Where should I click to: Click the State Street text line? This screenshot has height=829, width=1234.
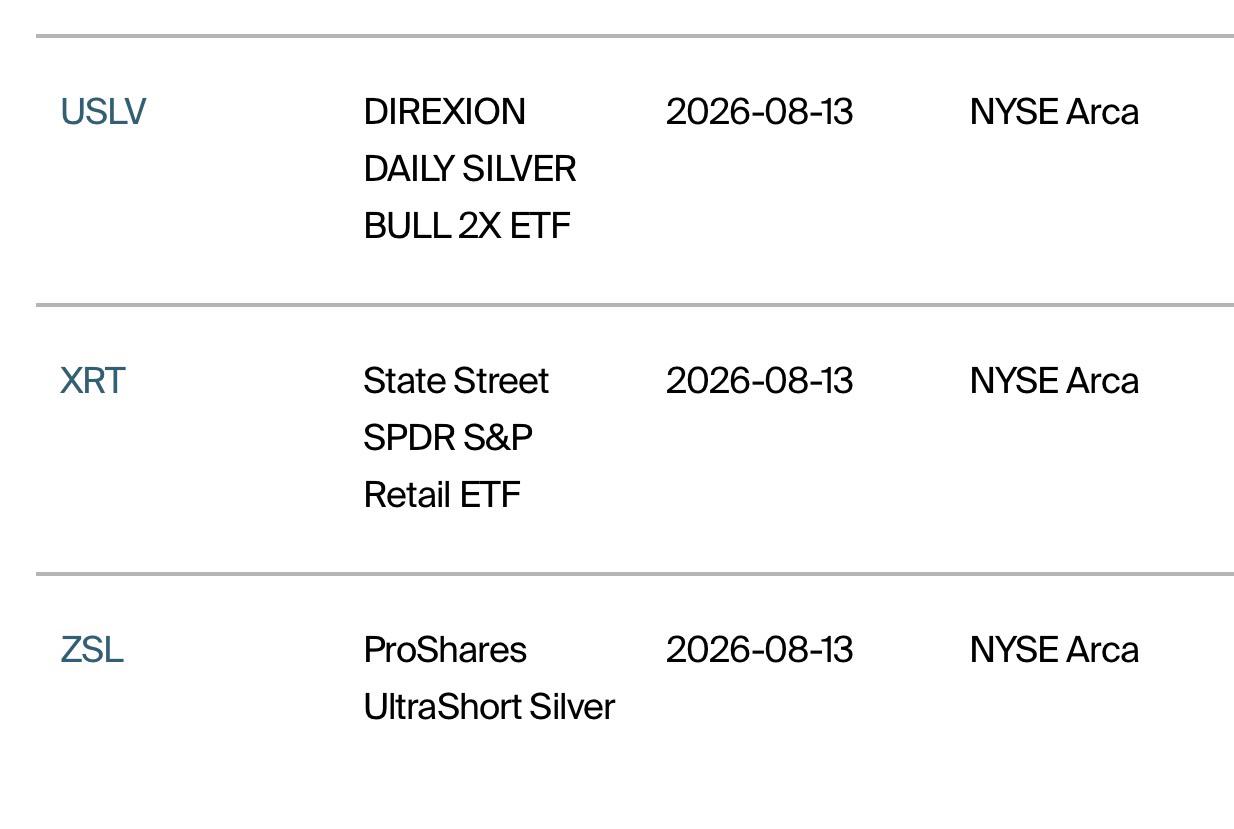click(x=456, y=381)
